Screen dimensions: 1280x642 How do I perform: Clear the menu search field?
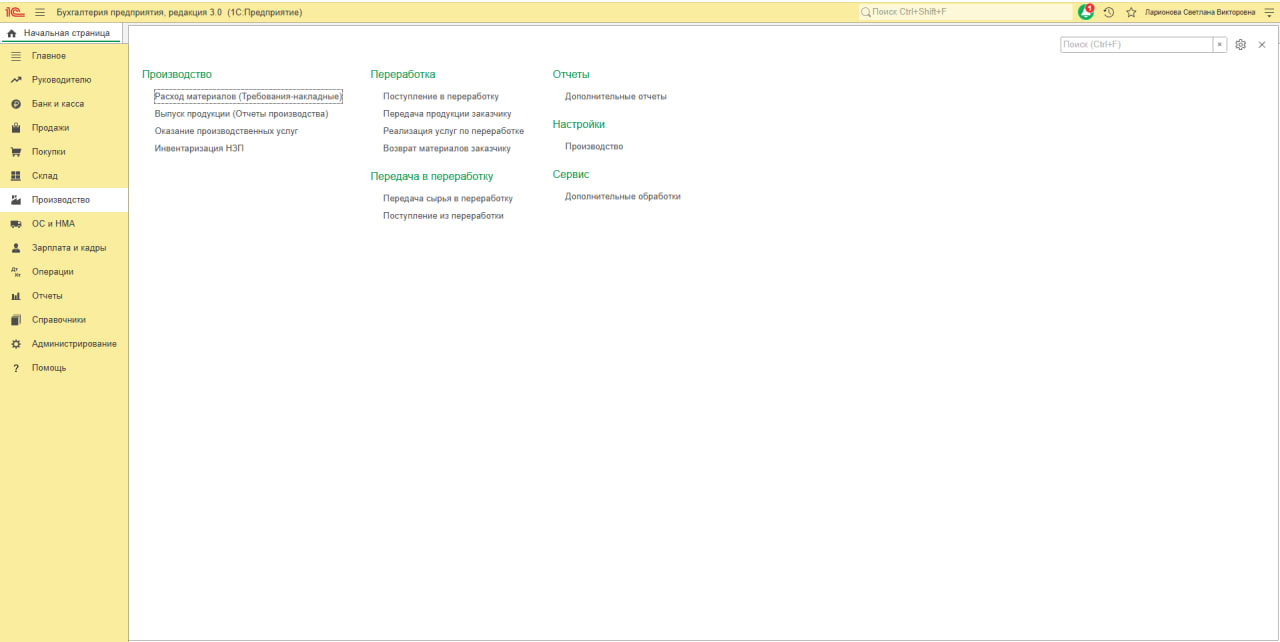coord(1220,45)
